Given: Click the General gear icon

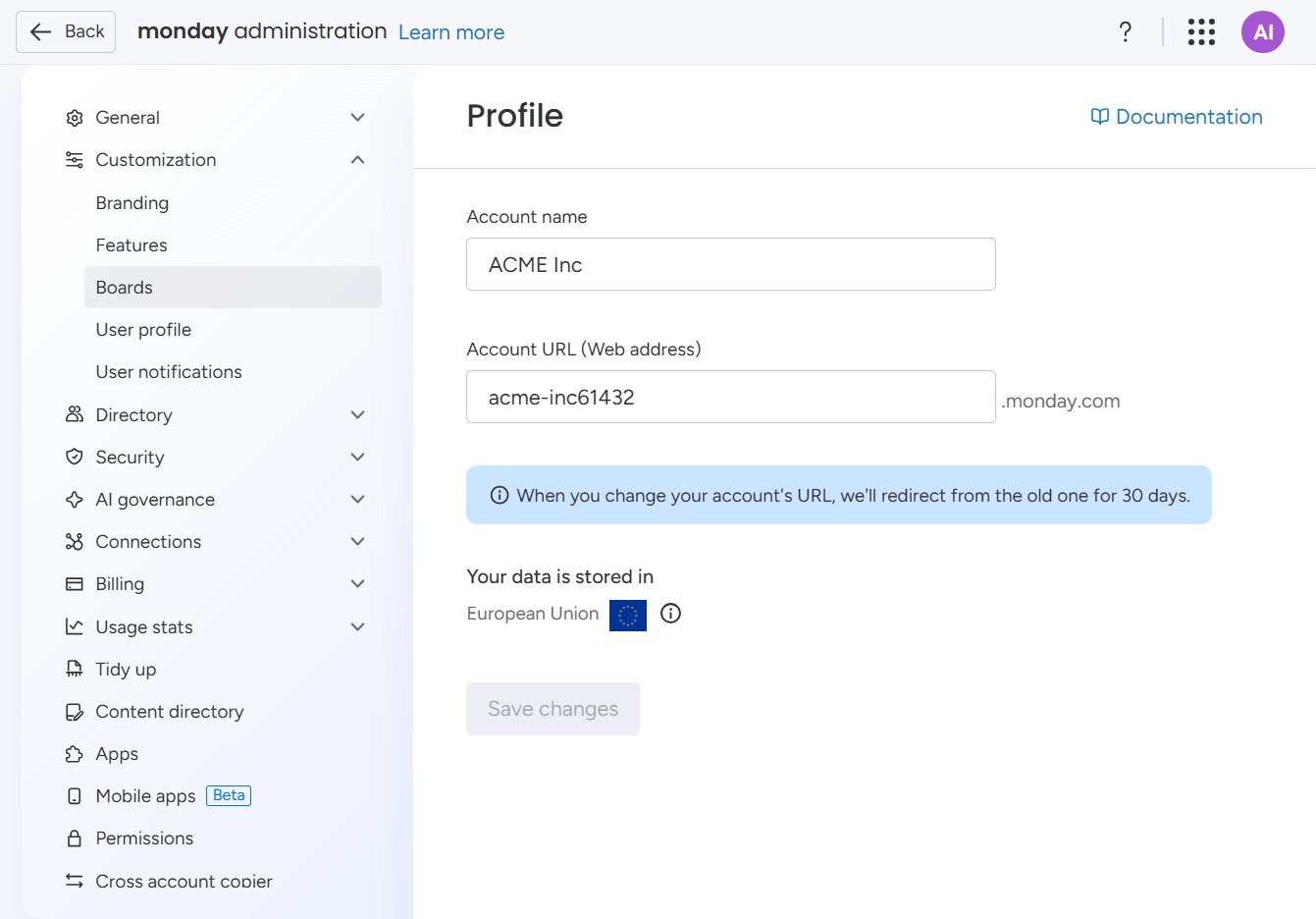Looking at the screenshot, I should tap(74, 118).
